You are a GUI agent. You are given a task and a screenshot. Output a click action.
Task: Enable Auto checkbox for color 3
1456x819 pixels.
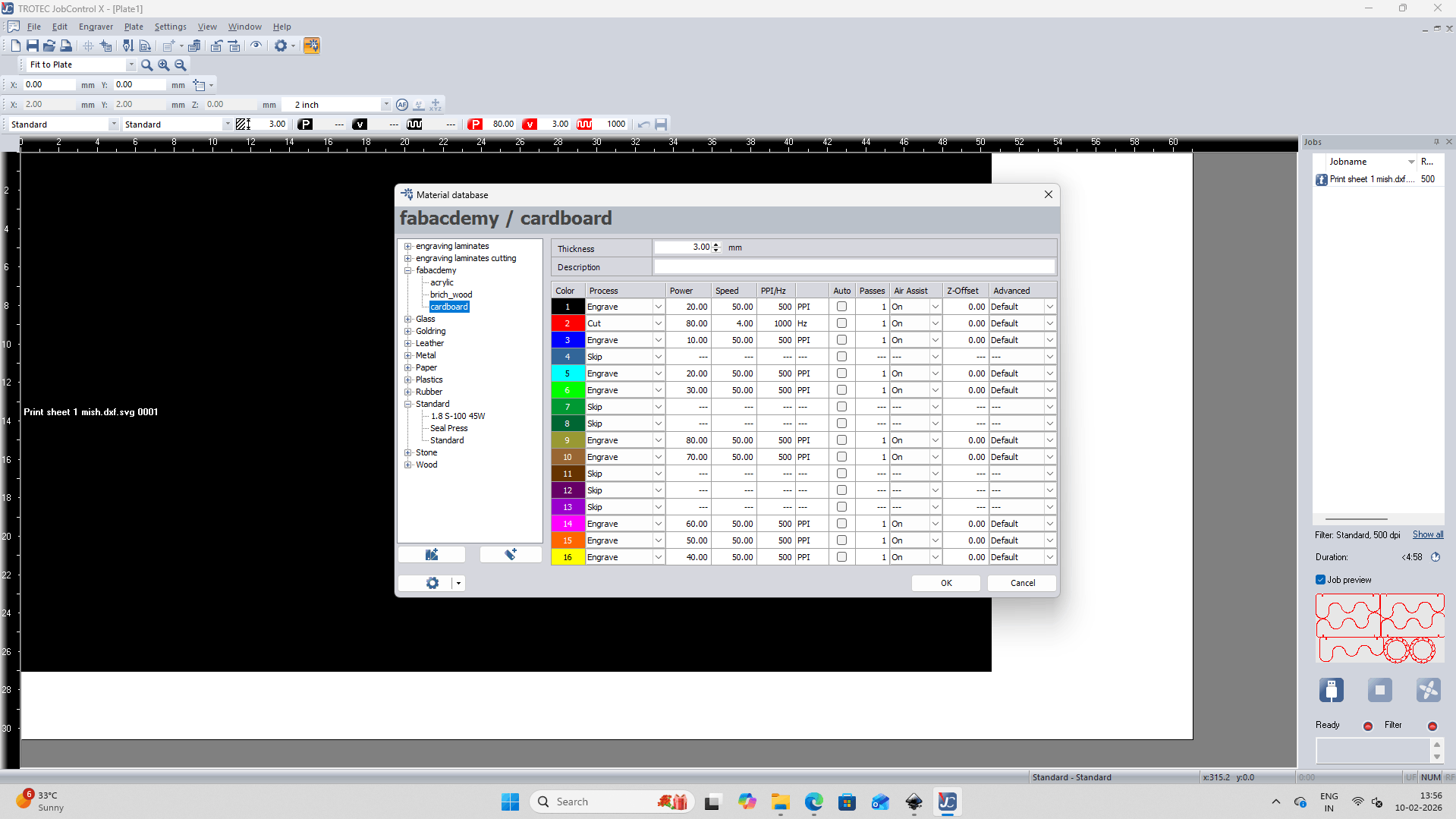click(x=841, y=340)
